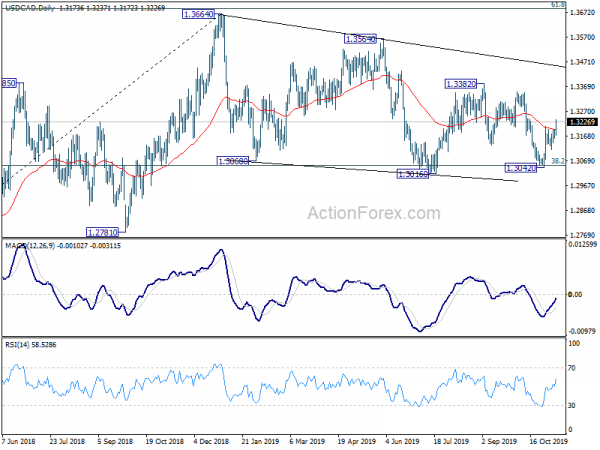Click RSI axis value 100

pyautogui.click(x=574, y=344)
